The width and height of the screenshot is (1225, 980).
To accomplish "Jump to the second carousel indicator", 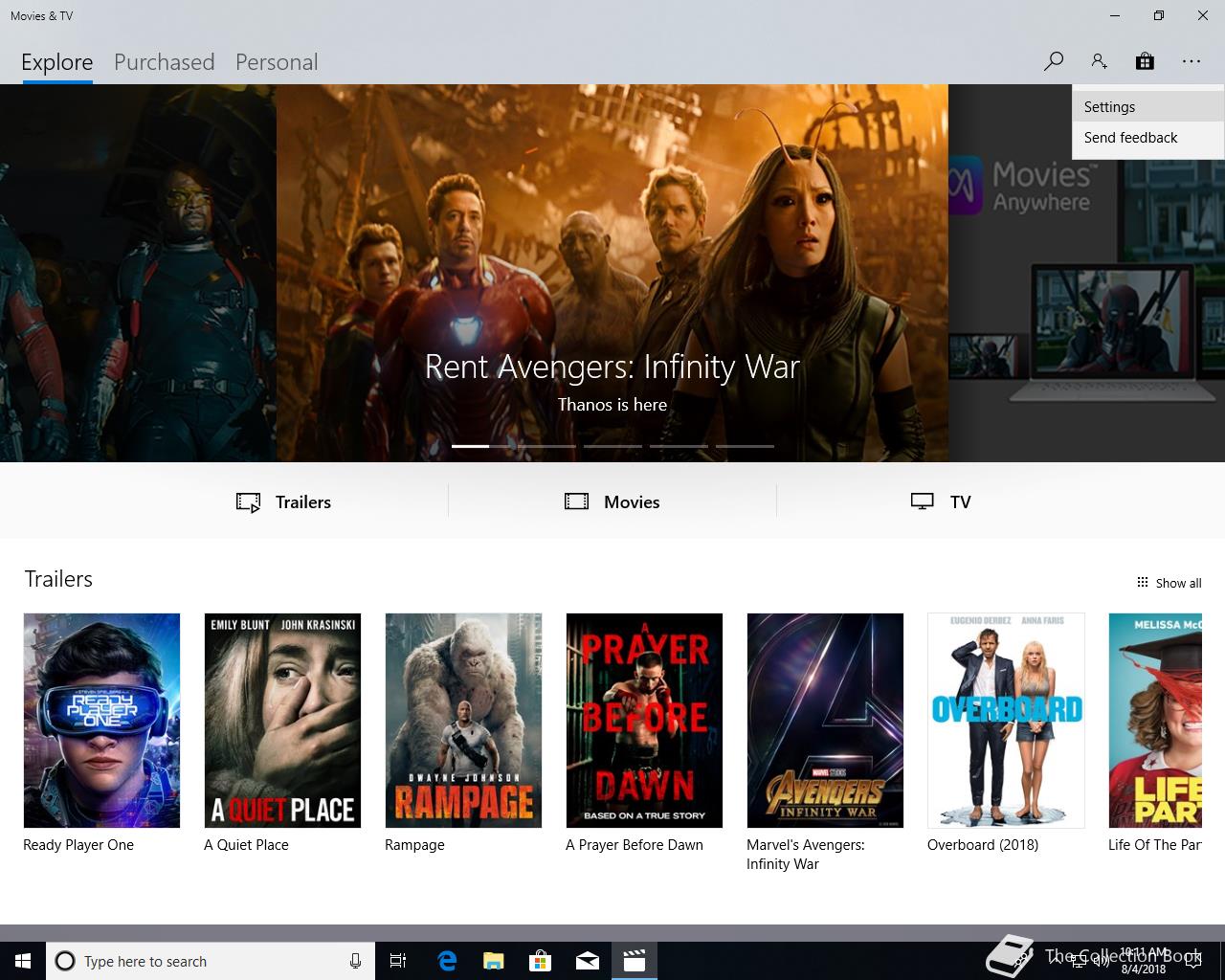I will coord(546,446).
